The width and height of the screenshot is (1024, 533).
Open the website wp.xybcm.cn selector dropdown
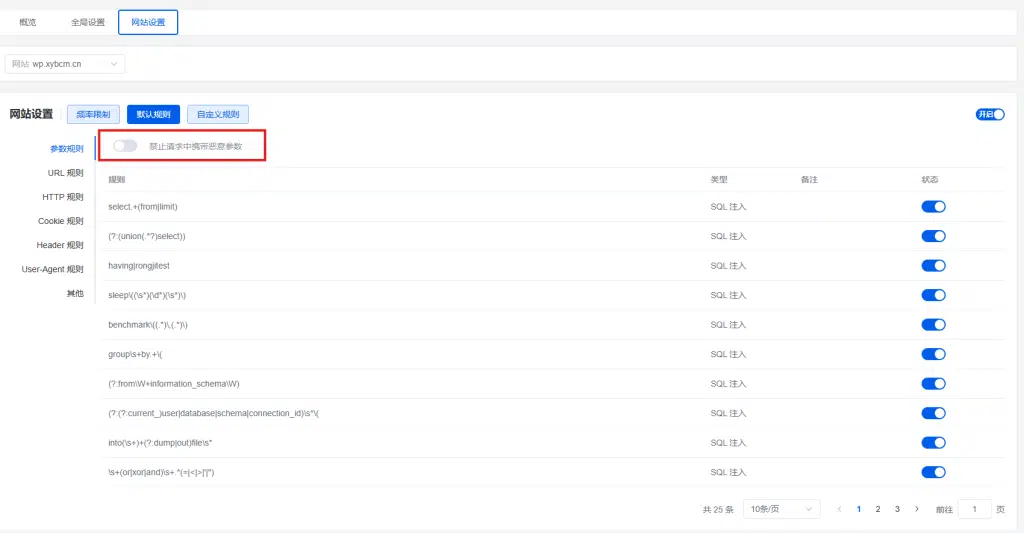tap(65, 64)
